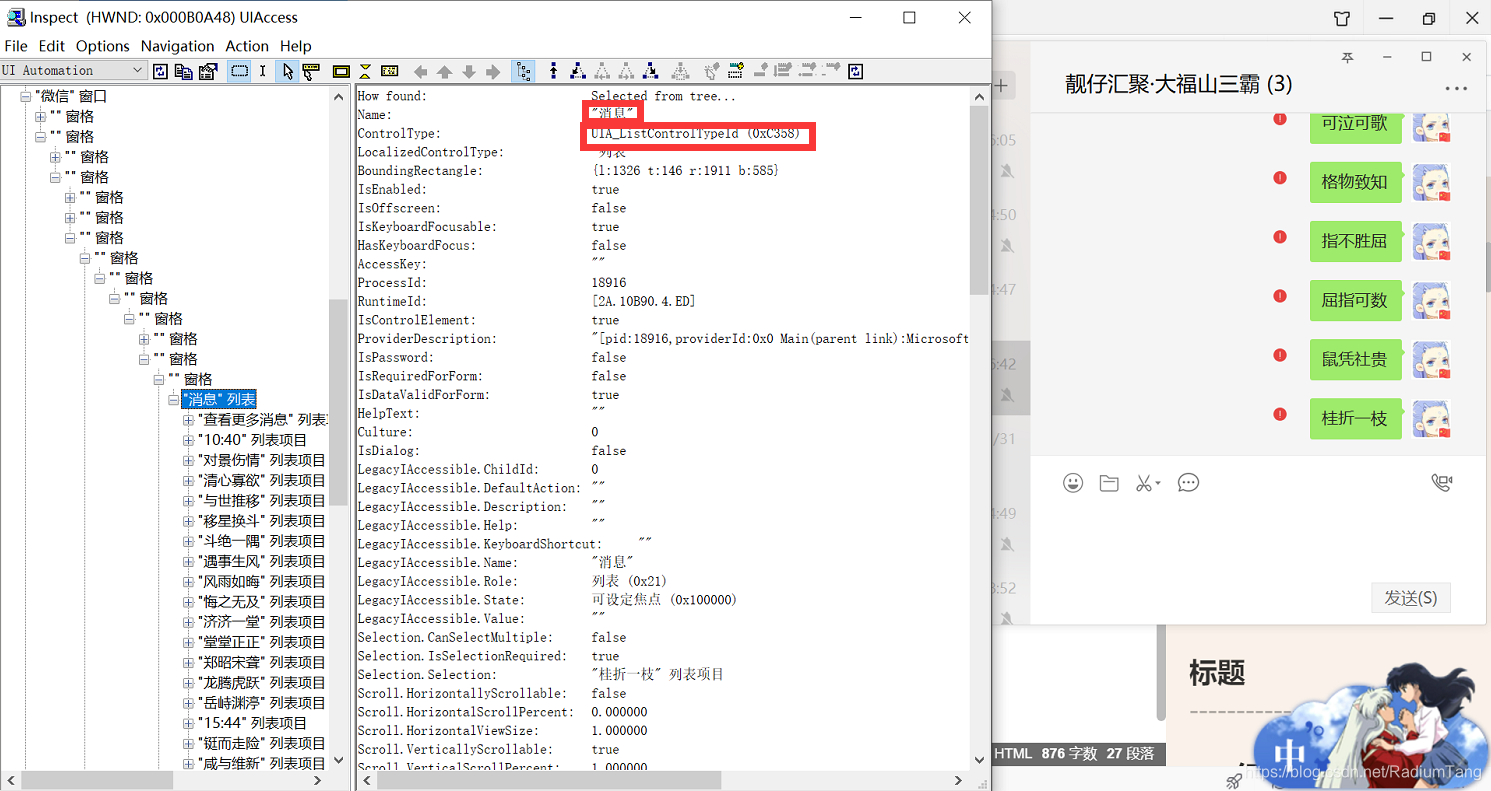The width and height of the screenshot is (1491, 791).
Task: Start a video call icon in WeChat
Action: [1441, 483]
